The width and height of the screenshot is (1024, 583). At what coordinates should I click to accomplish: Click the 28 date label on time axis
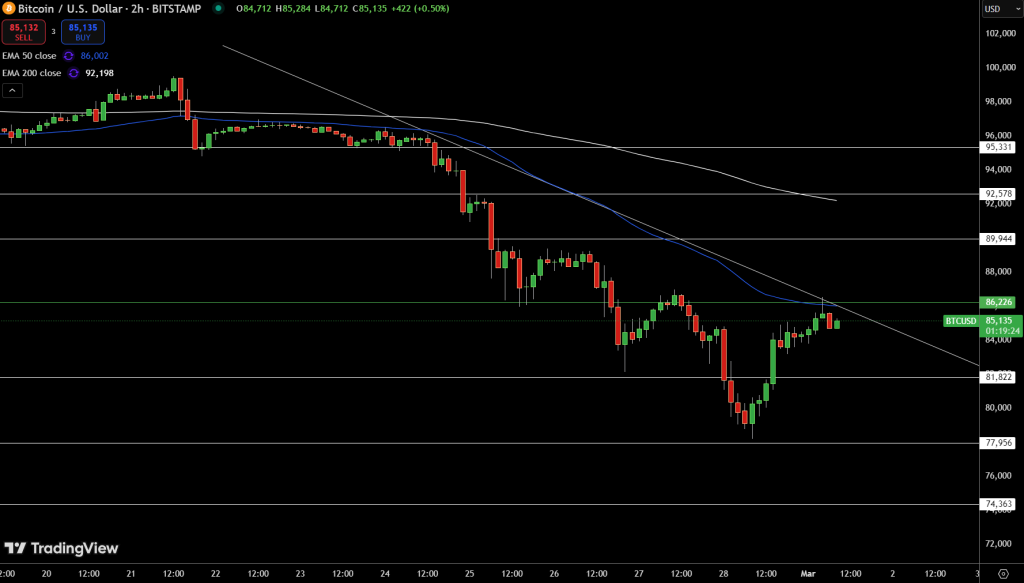pos(724,574)
